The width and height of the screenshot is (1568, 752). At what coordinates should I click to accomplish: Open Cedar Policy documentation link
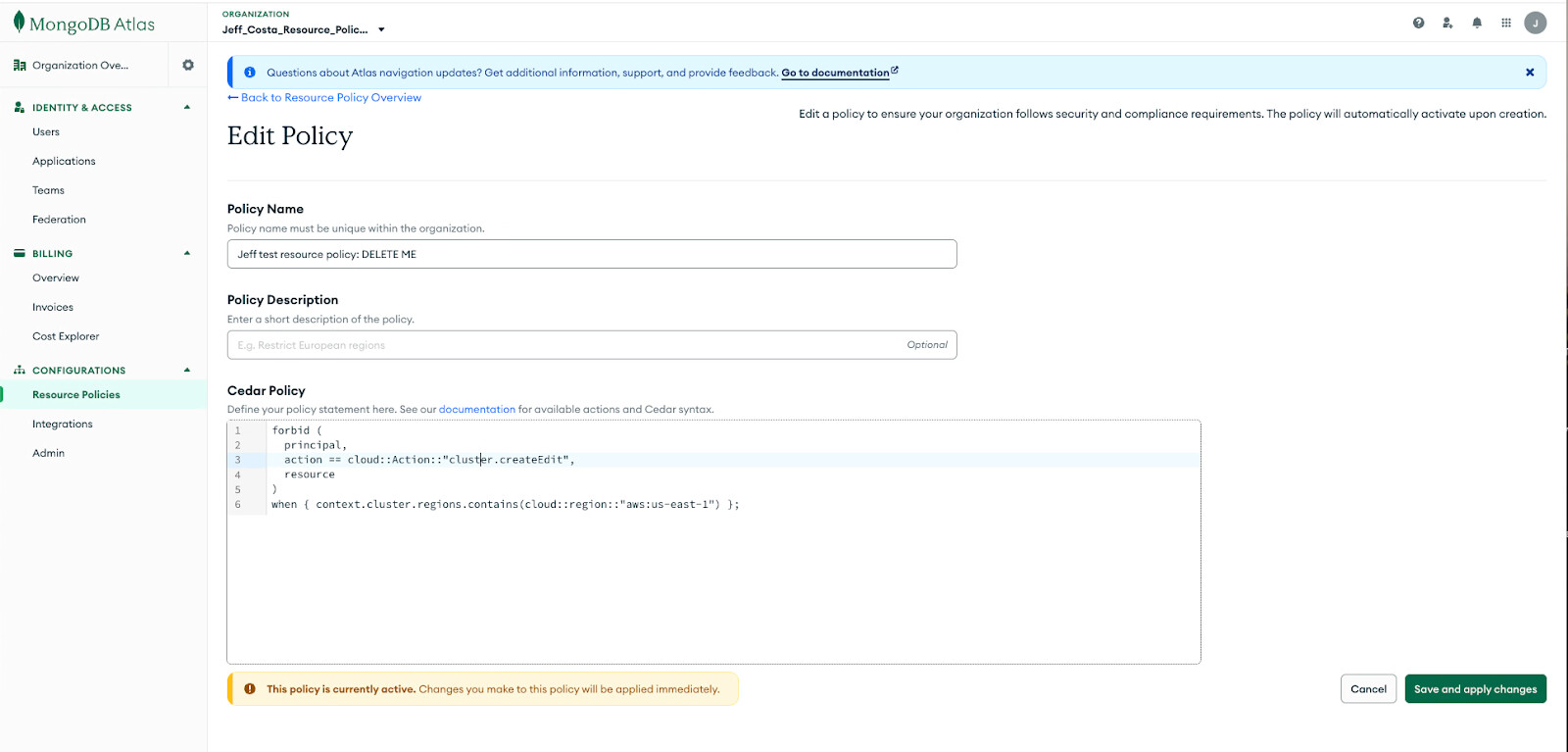click(476, 410)
